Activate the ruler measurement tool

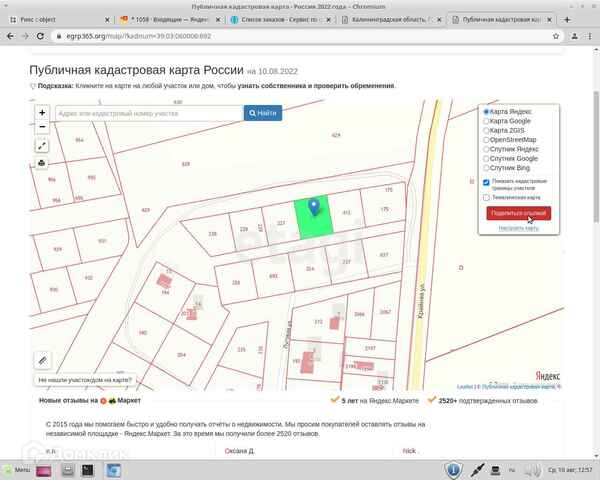[42, 360]
